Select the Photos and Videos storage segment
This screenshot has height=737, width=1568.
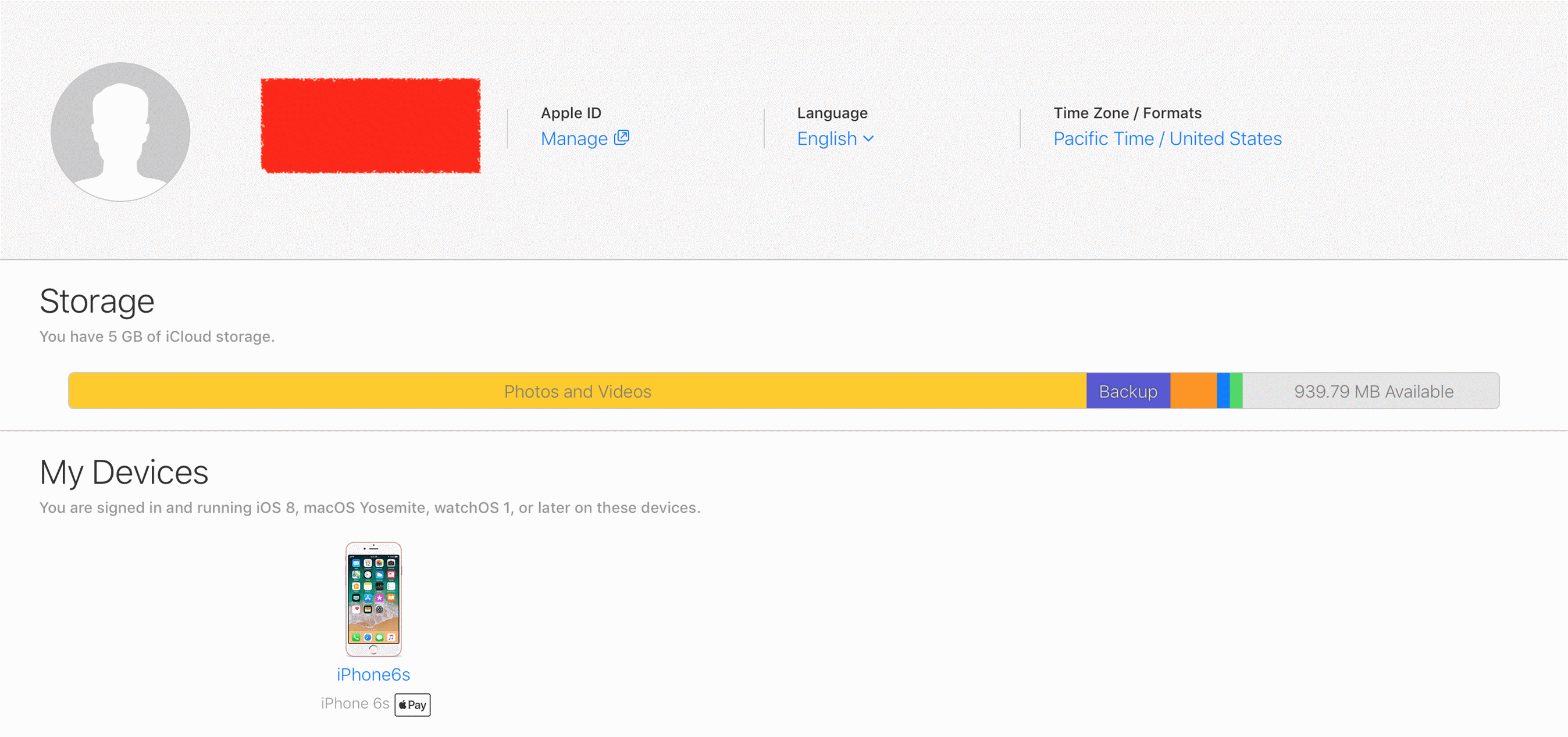[x=577, y=391]
